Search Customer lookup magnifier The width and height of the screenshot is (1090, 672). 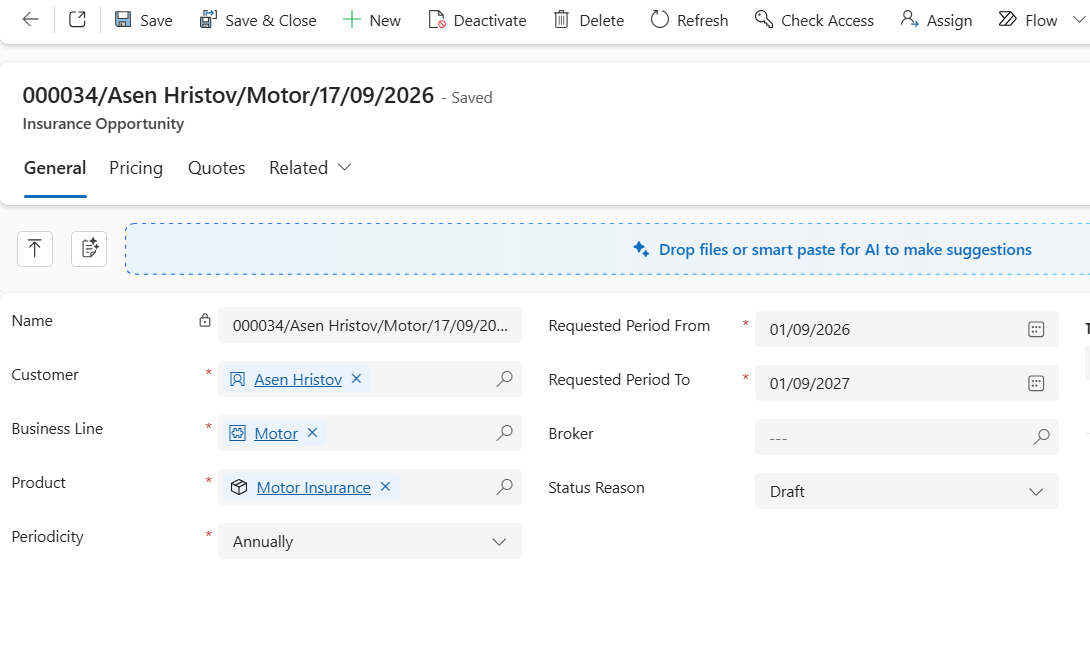click(505, 379)
